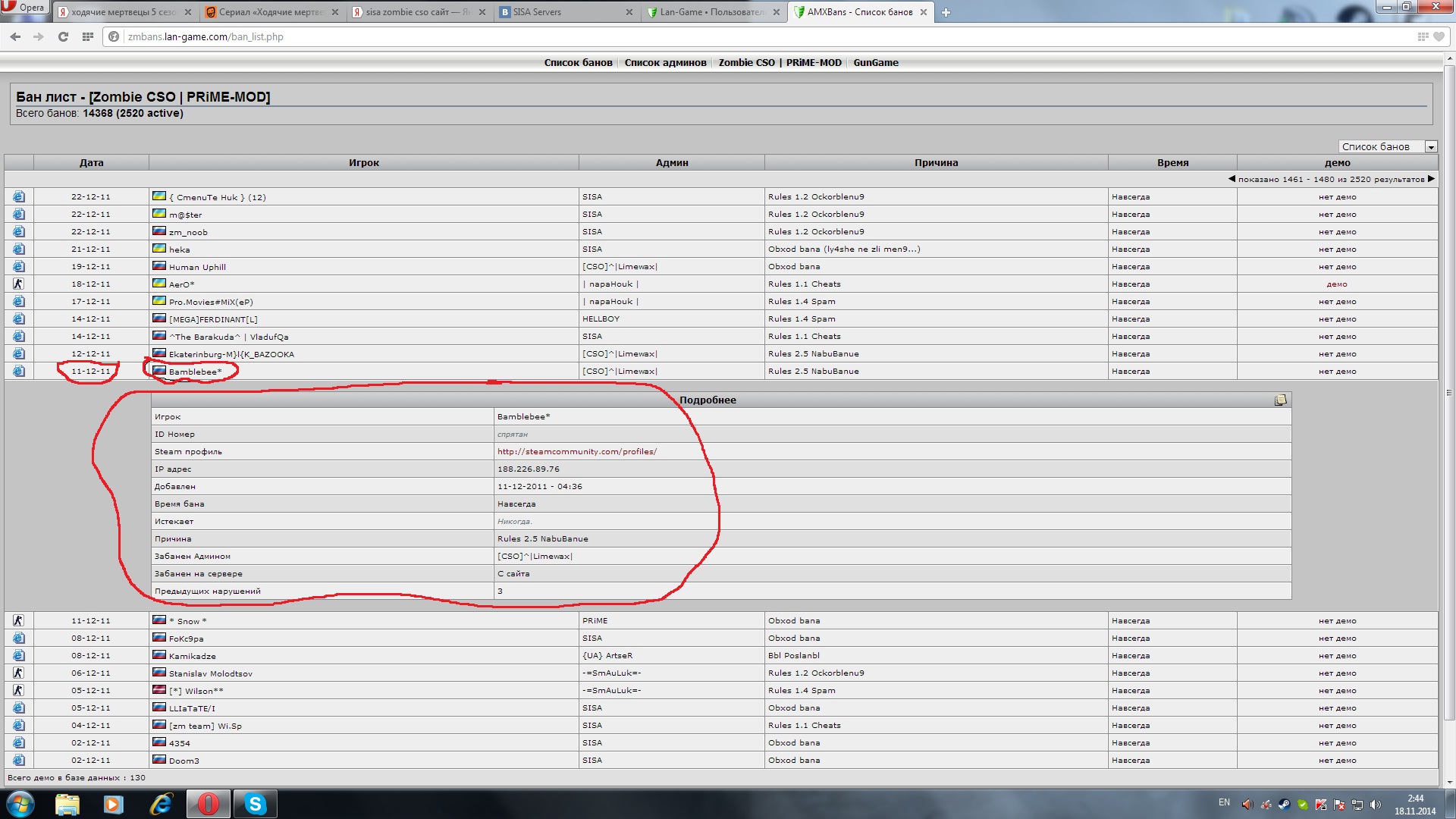Open Skype from the taskbar
Viewport: 1456px width, 819px height.
click(255, 804)
